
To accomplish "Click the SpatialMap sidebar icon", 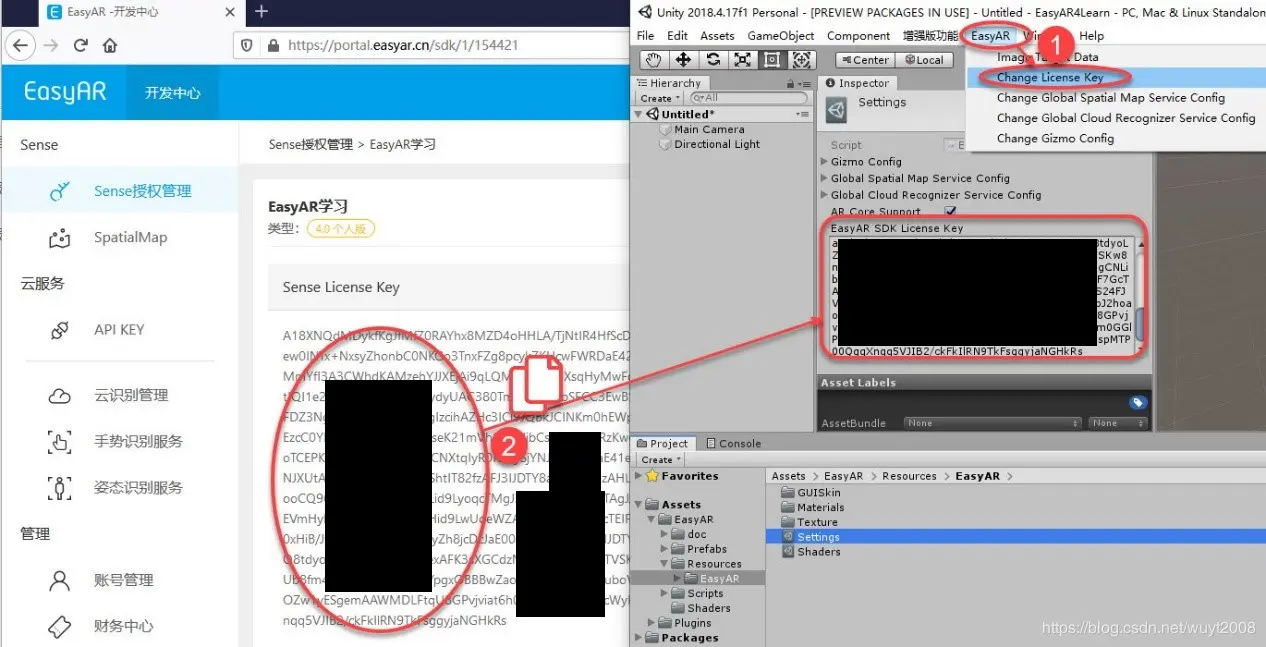I will click(60, 238).
